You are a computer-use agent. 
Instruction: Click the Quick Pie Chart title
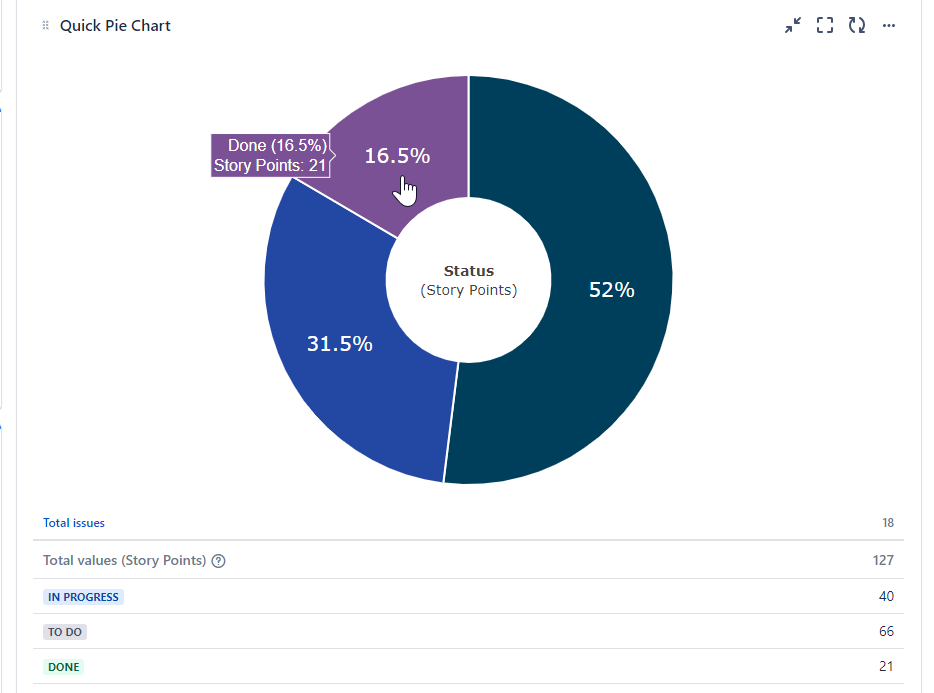[115, 25]
